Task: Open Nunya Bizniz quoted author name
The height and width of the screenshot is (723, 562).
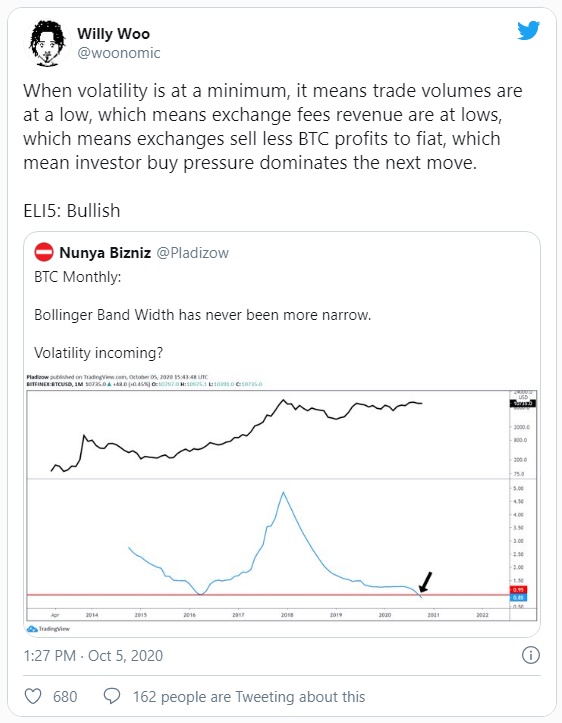Action: click(x=105, y=253)
